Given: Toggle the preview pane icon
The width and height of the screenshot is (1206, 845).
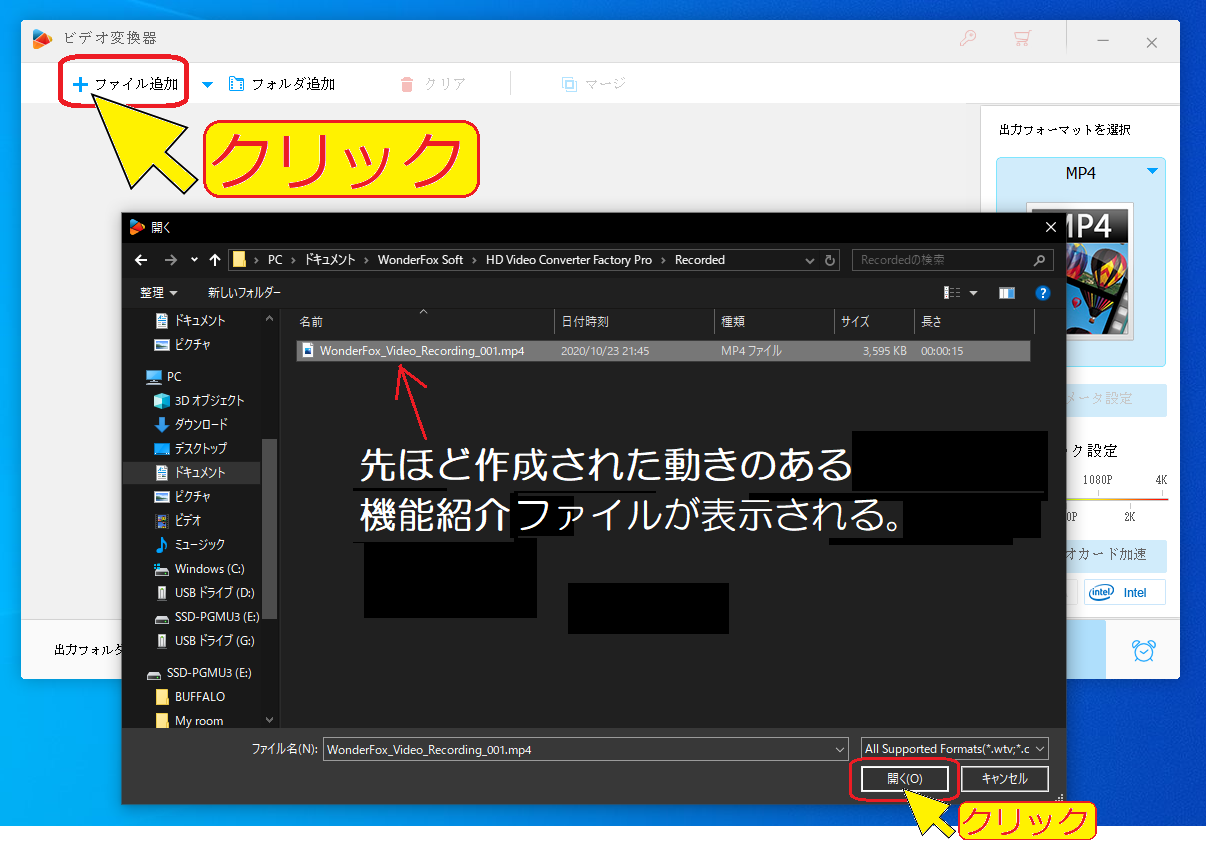Looking at the screenshot, I should 1007,293.
